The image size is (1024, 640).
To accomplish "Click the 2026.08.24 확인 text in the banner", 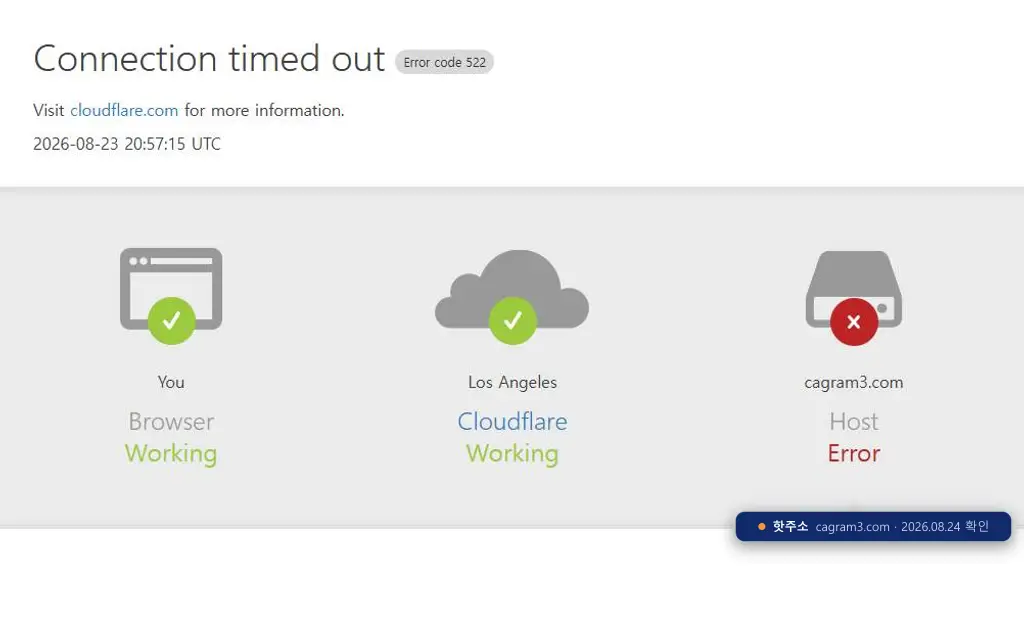I will tap(945, 526).
